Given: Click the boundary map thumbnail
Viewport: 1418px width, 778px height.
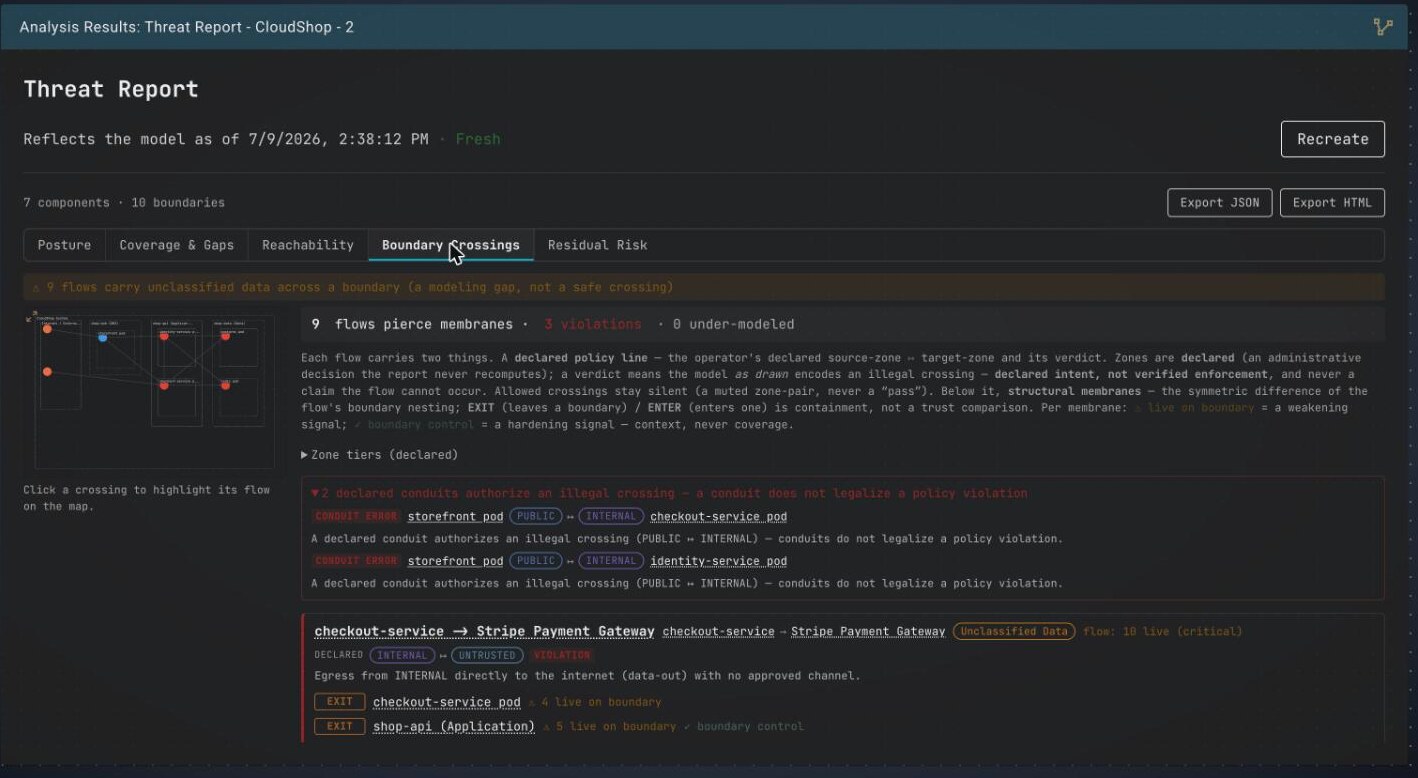Looking at the screenshot, I should [154, 391].
